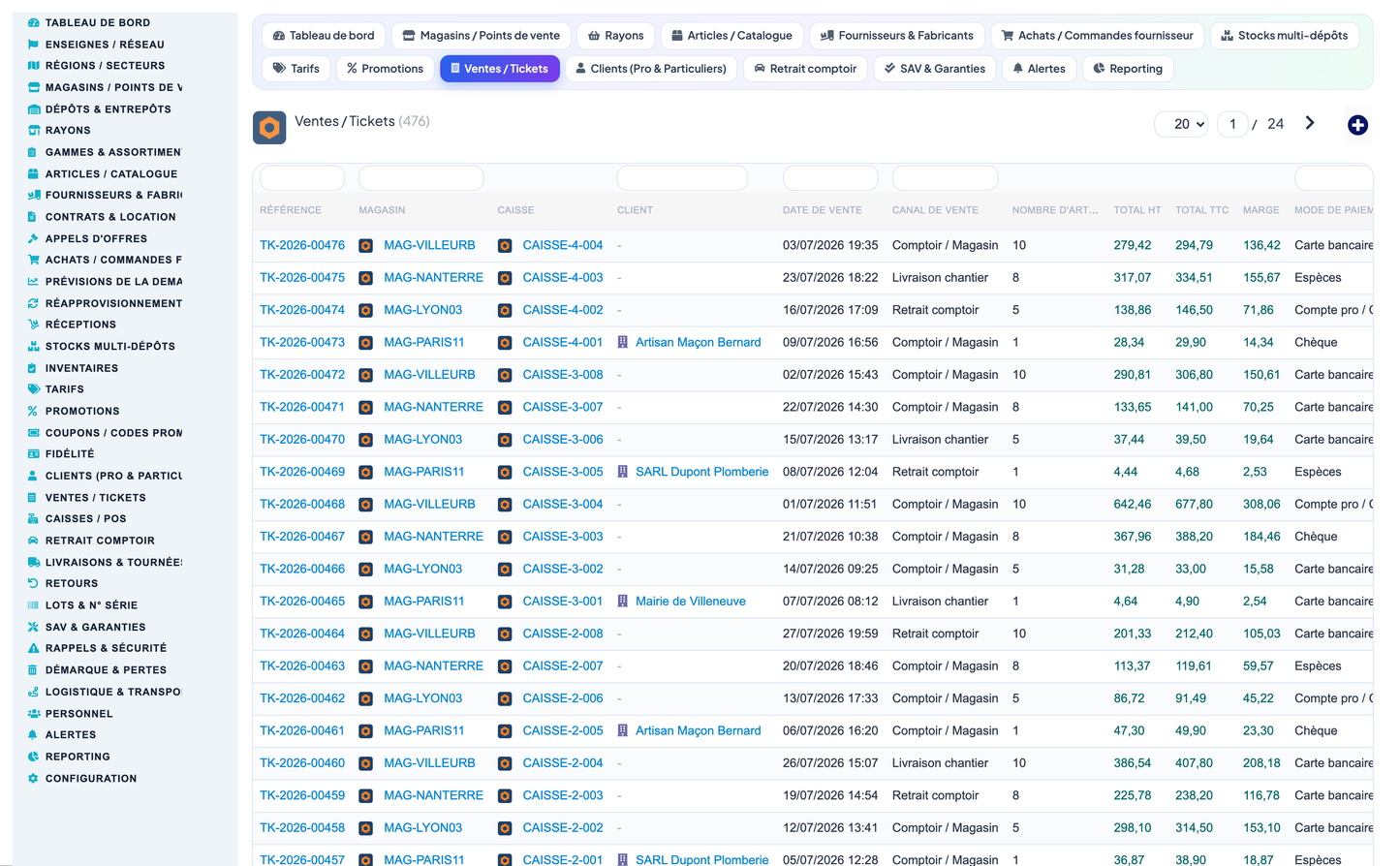The height and width of the screenshot is (866, 1400).
Task: Click the orange Ventes / Tickets module icon
Action: (x=269, y=128)
